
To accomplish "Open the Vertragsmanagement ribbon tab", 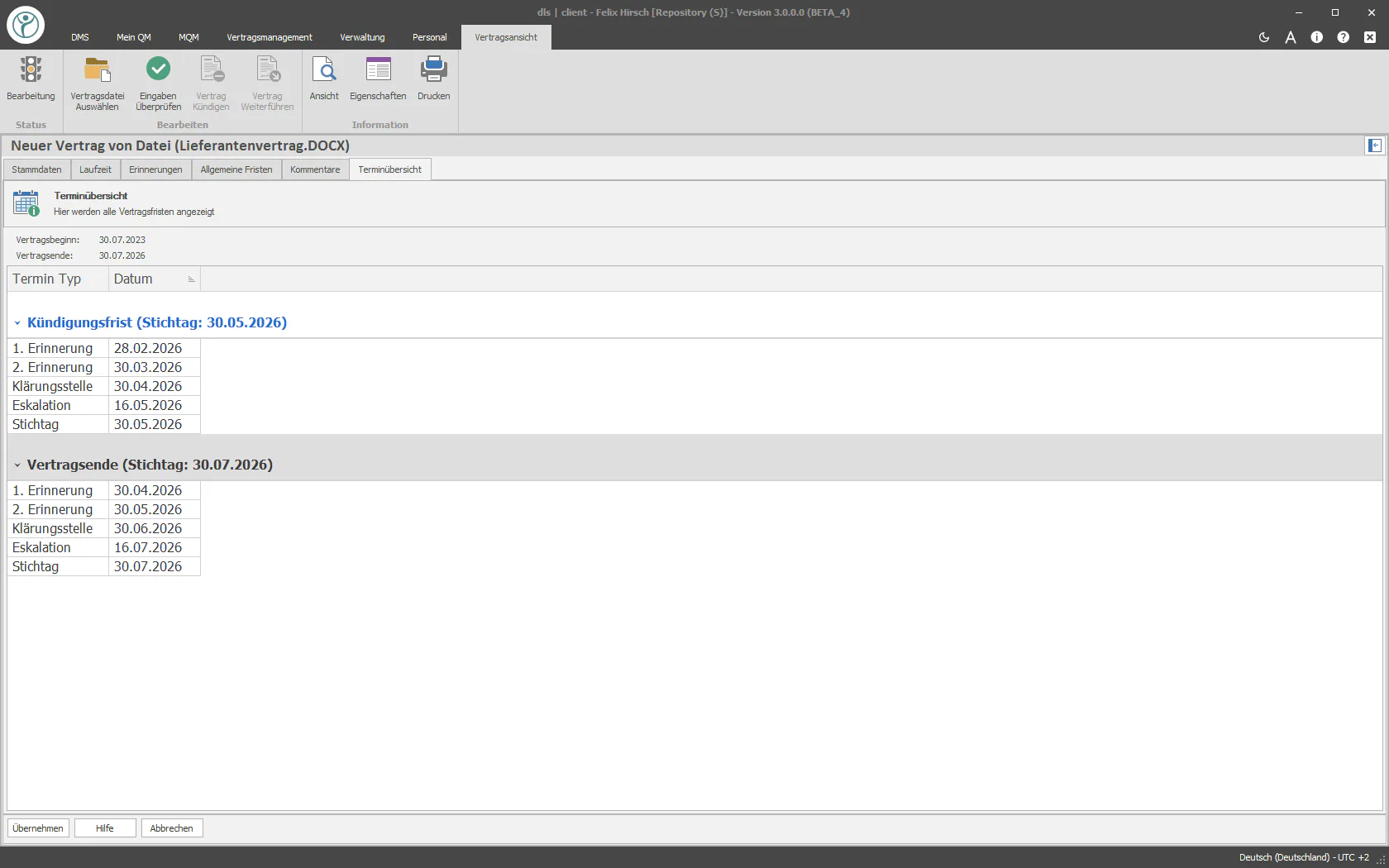I will [270, 37].
